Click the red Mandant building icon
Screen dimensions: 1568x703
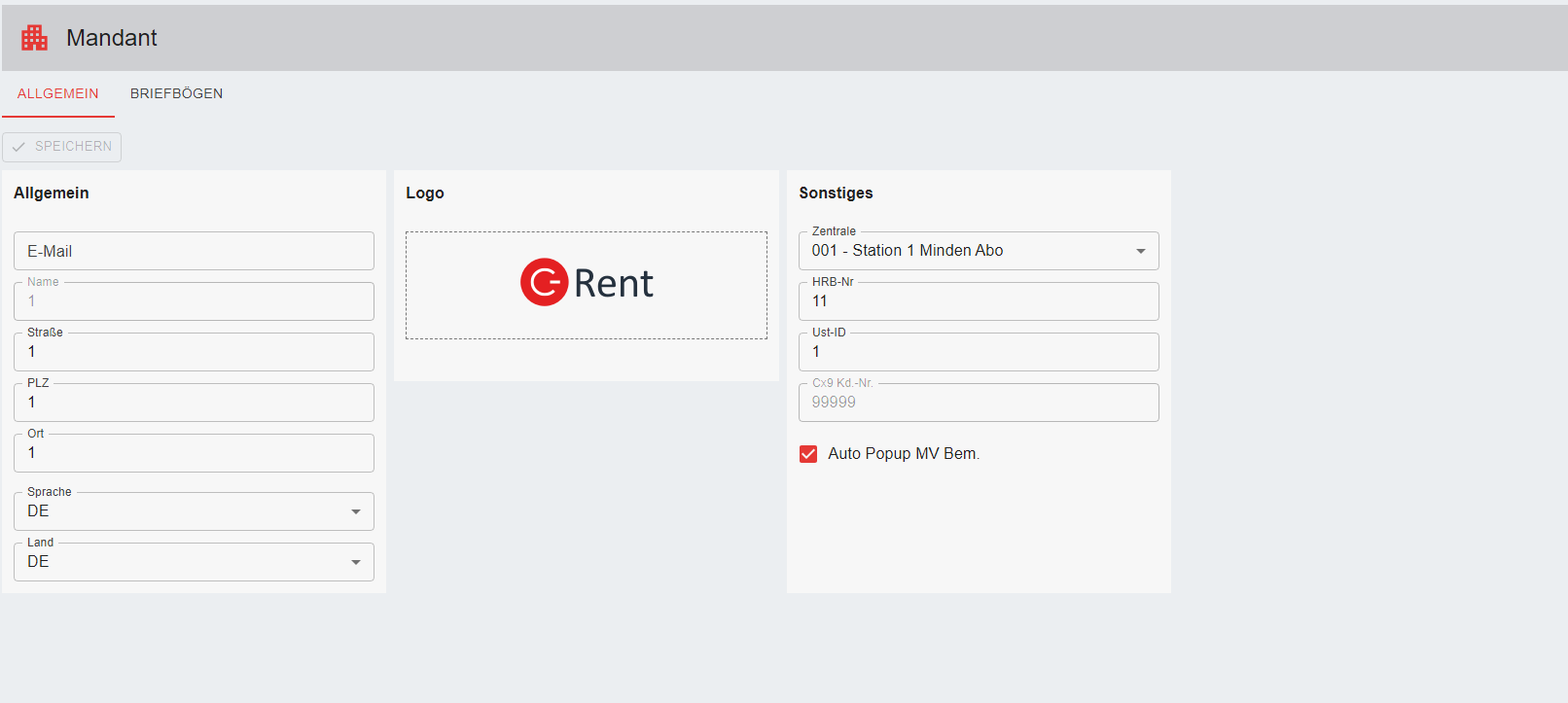pyautogui.click(x=34, y=38)
